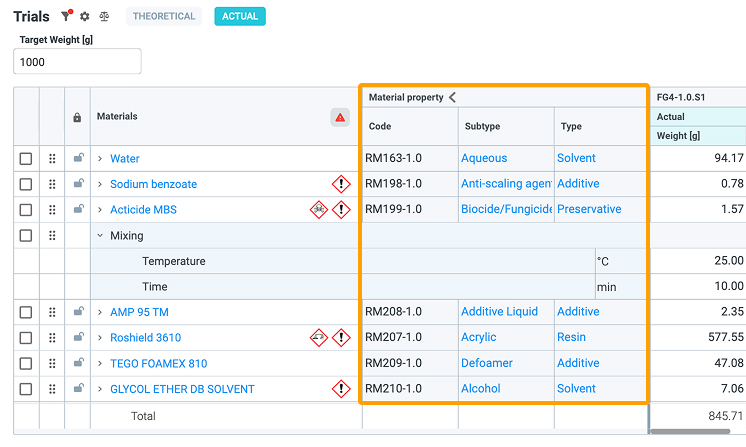This screenshot has width=746, height=447.
Task: Click the Target Weight input field
Action: point(77,61)
